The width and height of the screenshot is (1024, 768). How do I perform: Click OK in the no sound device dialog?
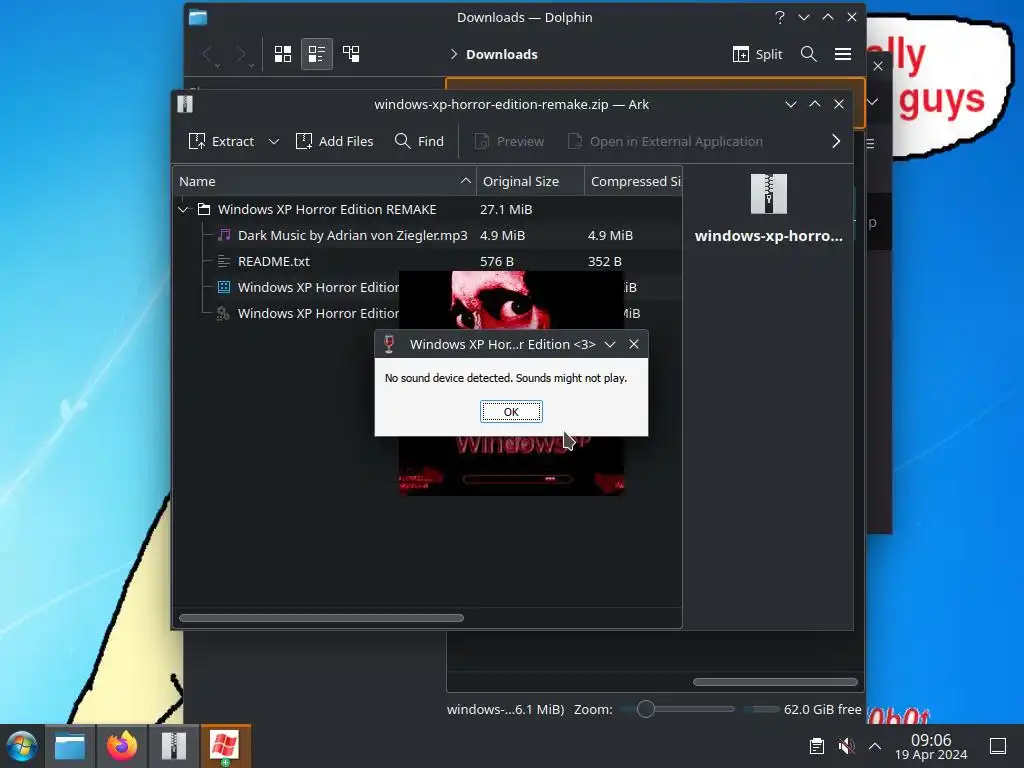pyautogui.click(x=511, y=411)
